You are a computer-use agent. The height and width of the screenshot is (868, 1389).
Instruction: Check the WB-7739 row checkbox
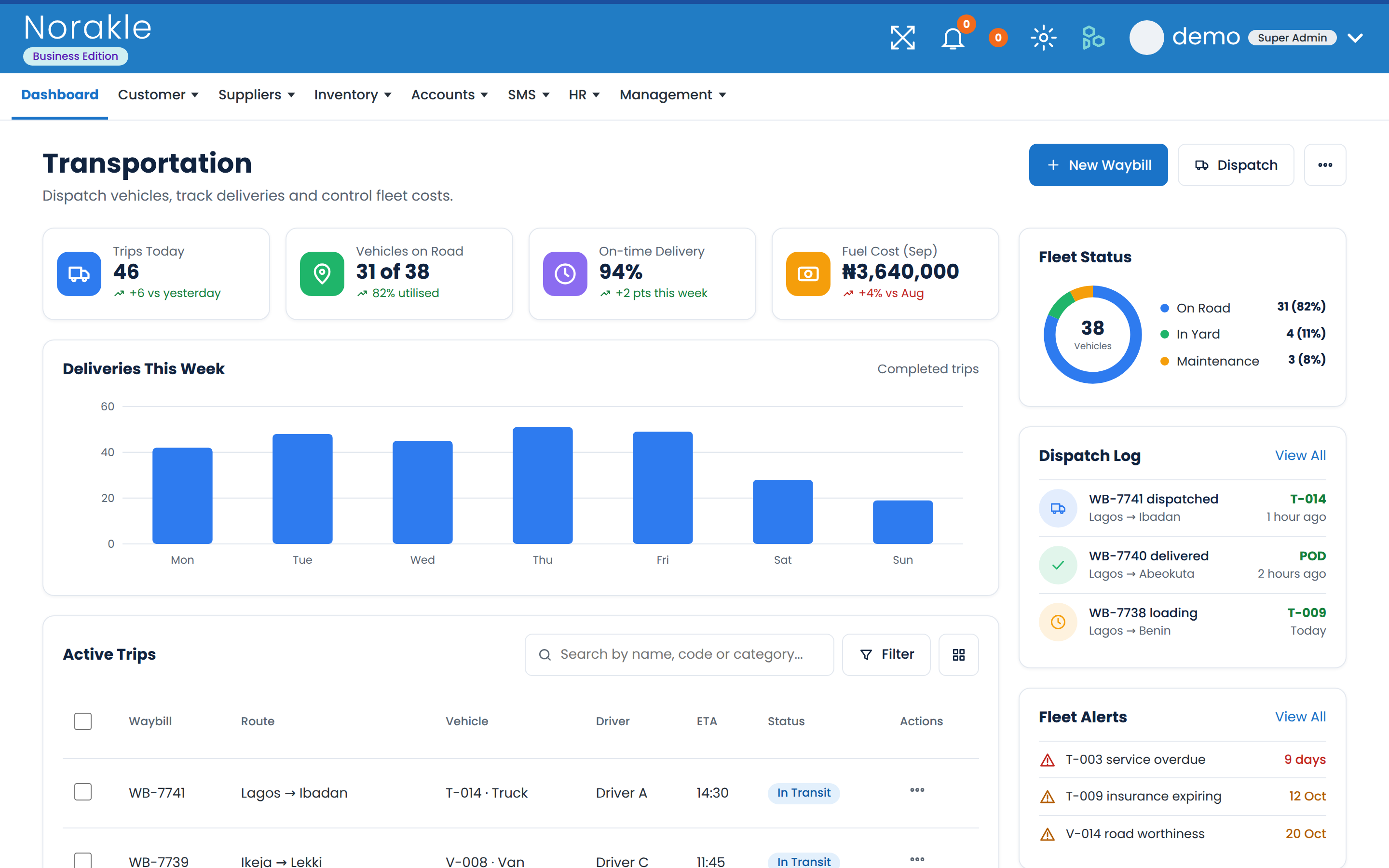[x=82, y=860]
